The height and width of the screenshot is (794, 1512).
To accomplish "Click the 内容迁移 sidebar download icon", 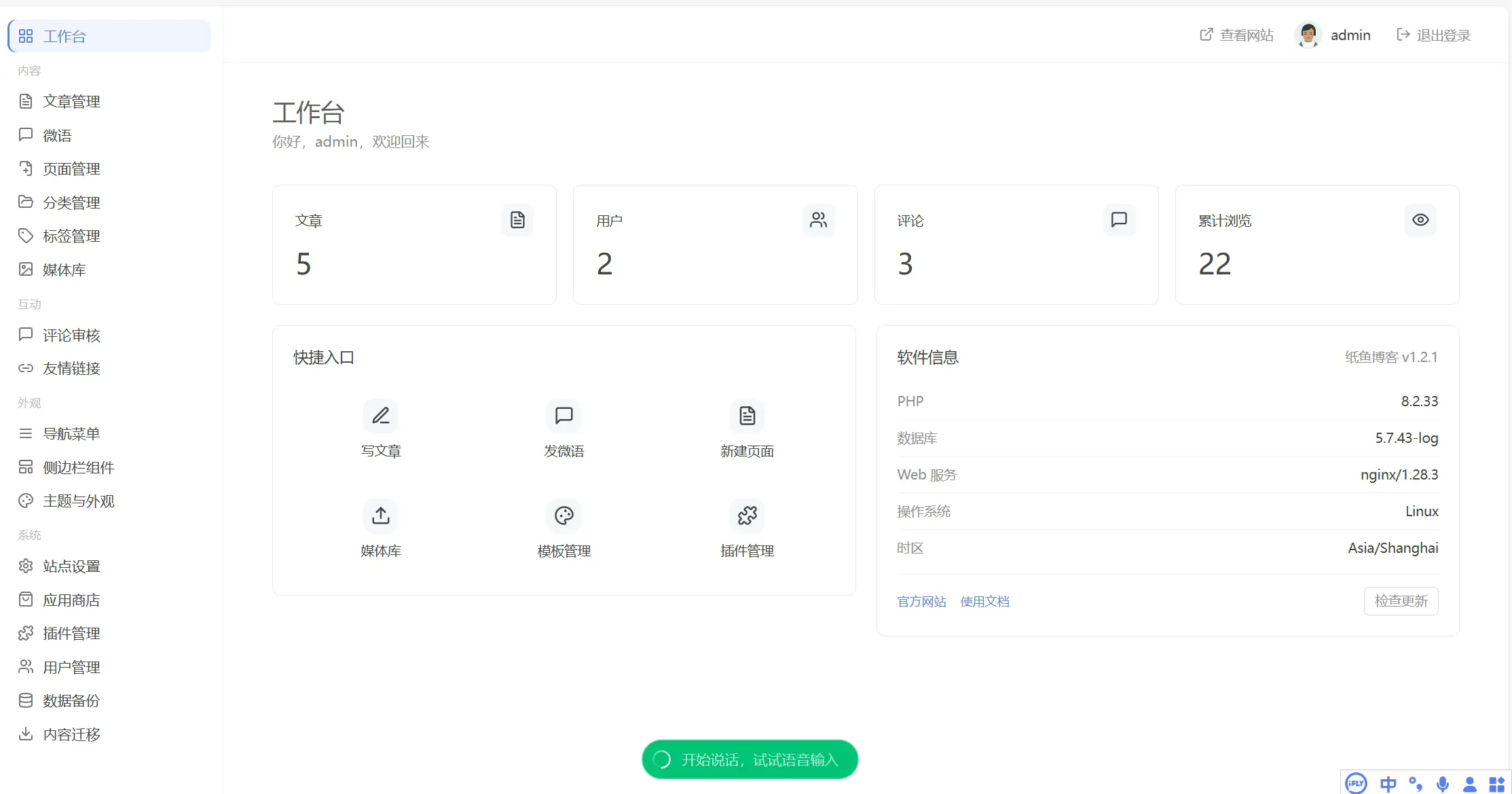I will point(26,734).
